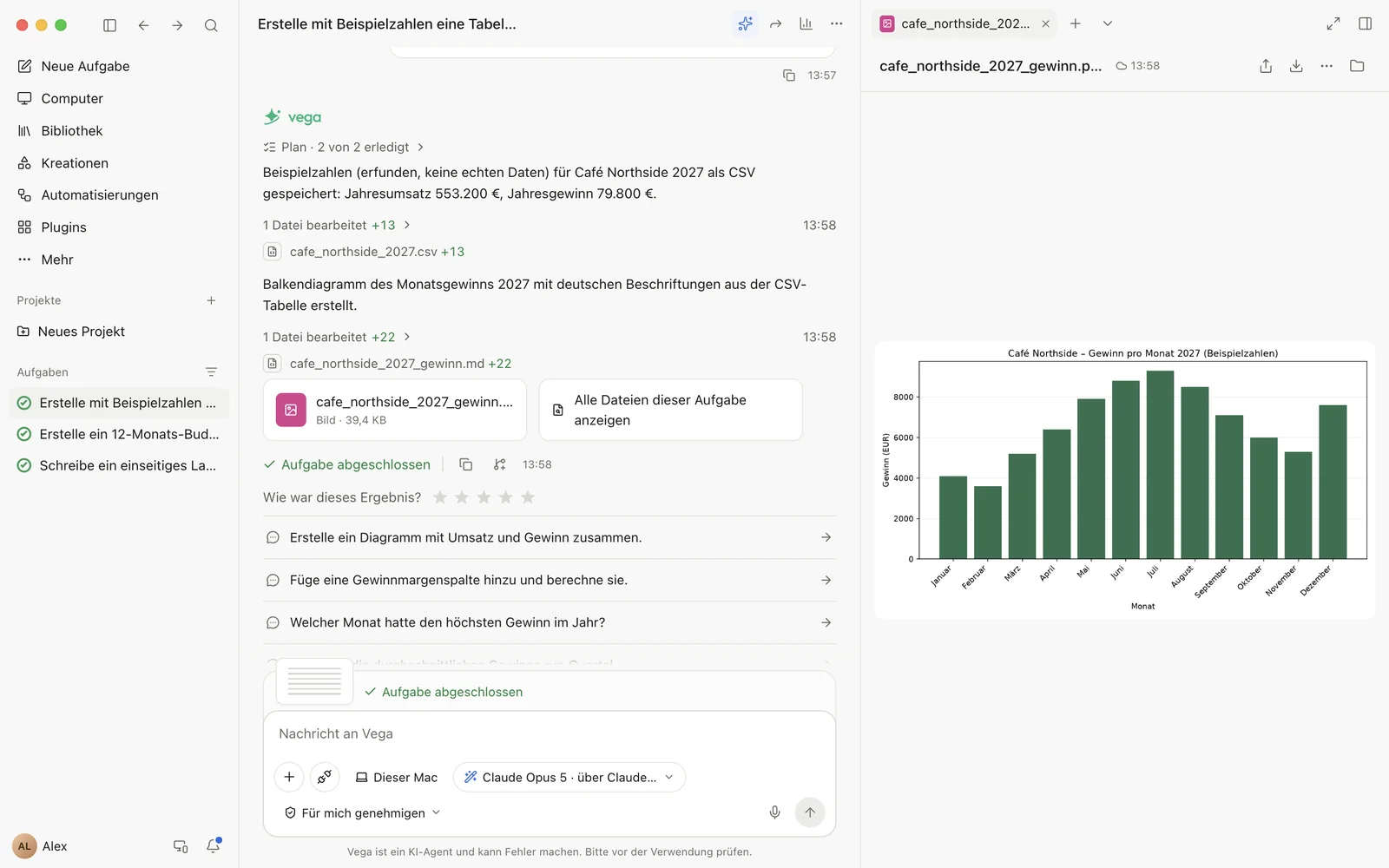Click the send arrow button
Viewport: 1389px width, 868px height.
coord(809,812)
